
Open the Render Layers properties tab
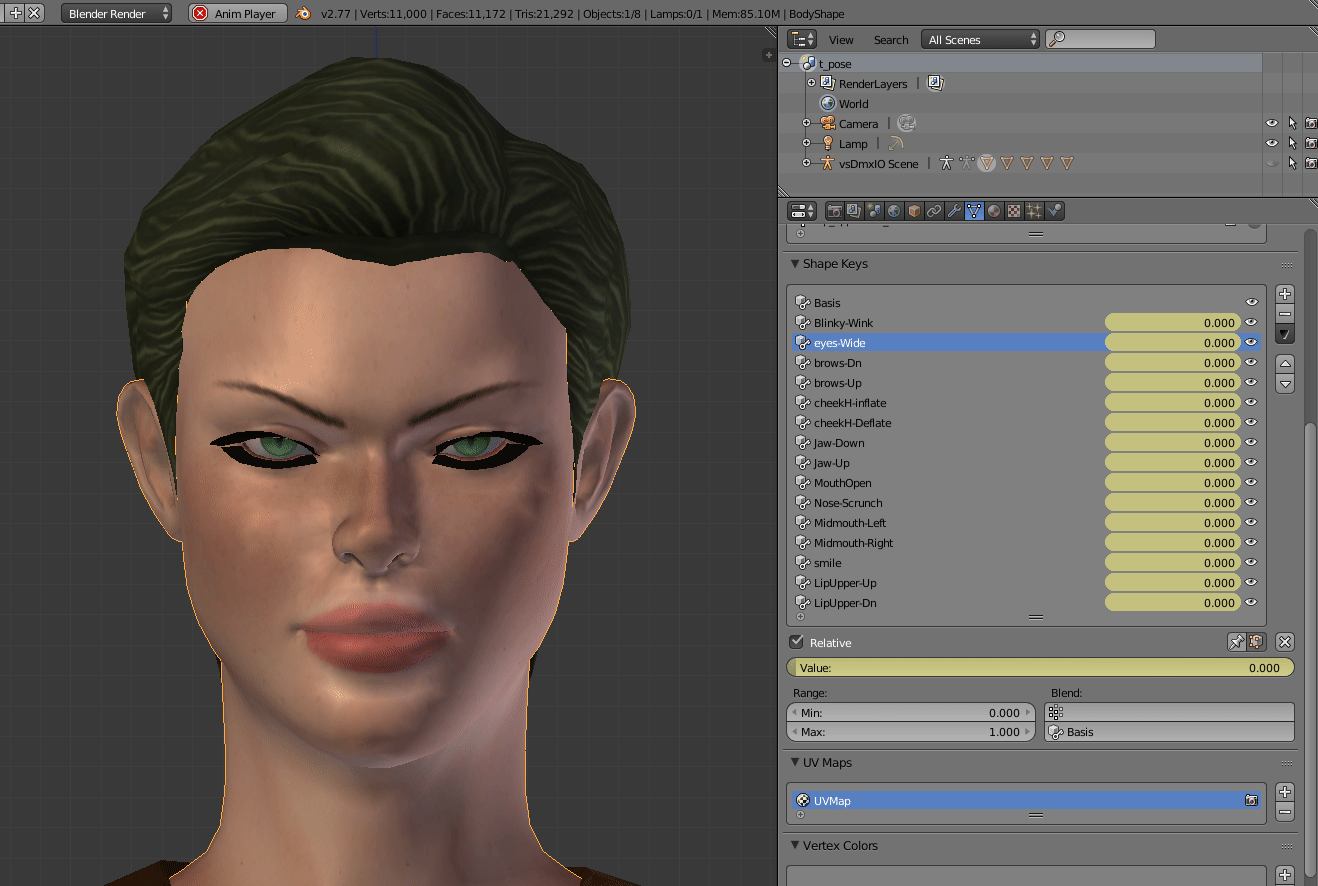pyautogui.click(x=854, y=211)
